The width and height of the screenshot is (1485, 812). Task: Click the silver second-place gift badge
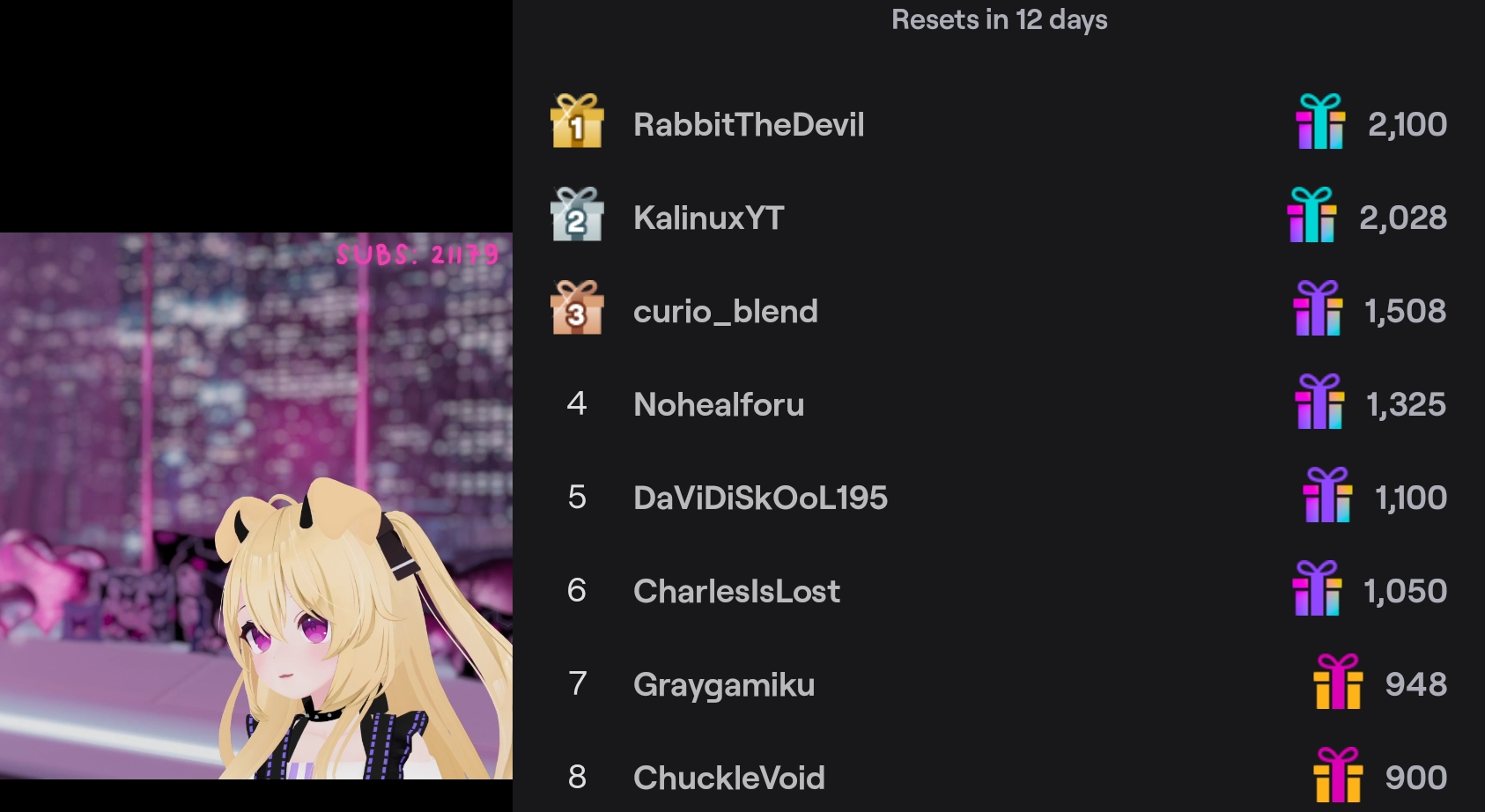click(x=577, y=214)
